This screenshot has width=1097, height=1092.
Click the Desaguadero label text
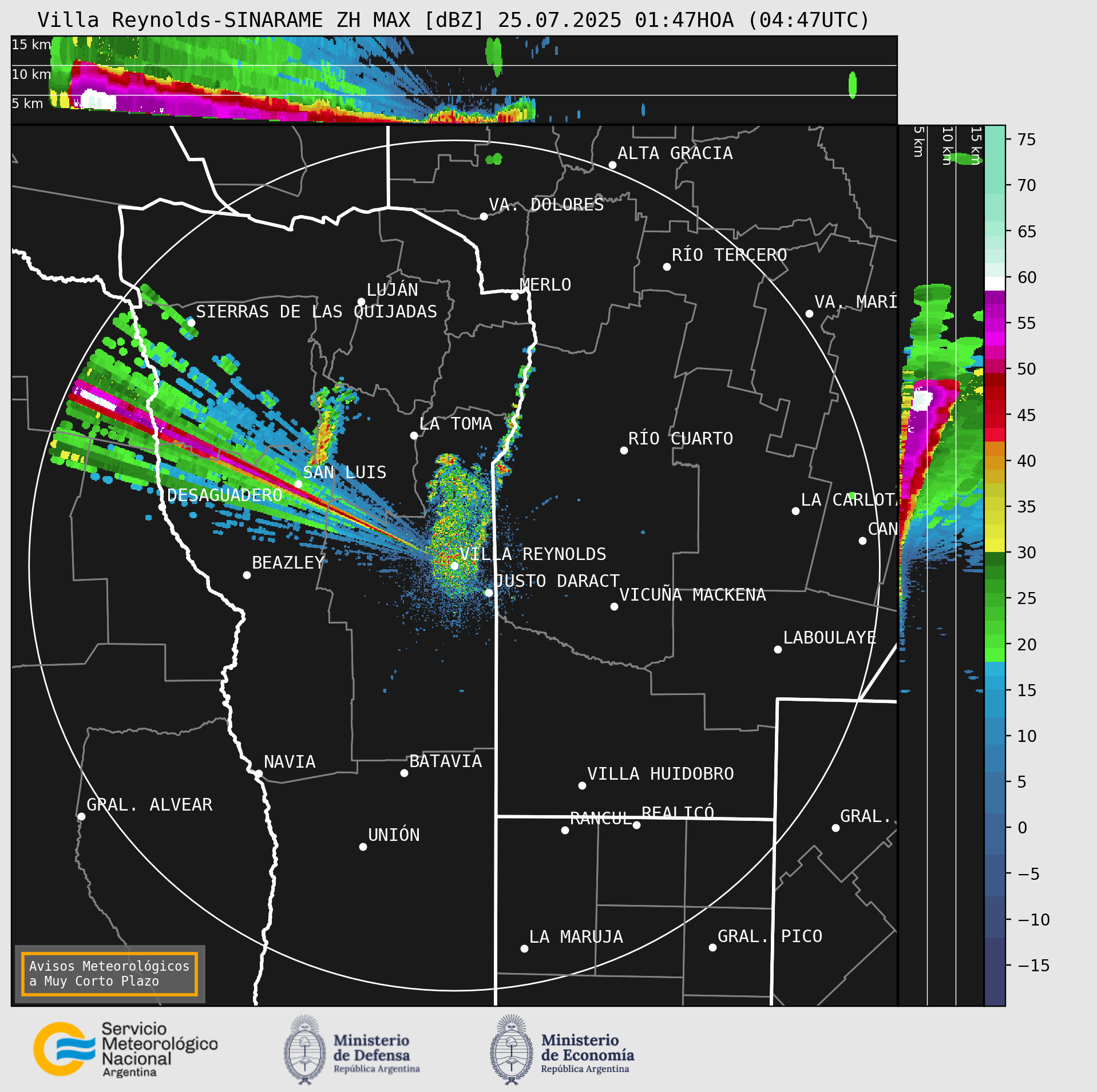225,495
